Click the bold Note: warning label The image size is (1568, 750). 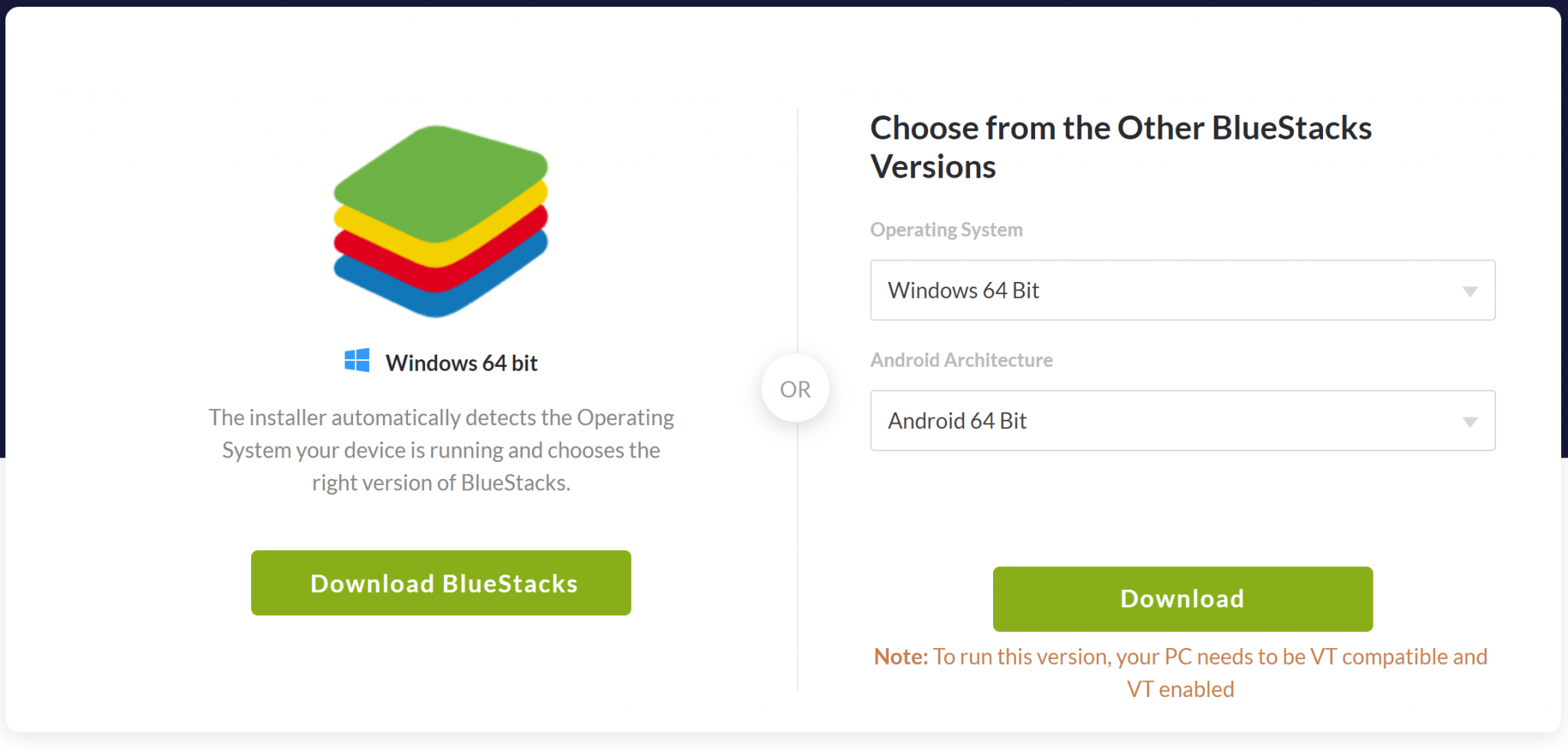tap(901, 657)
